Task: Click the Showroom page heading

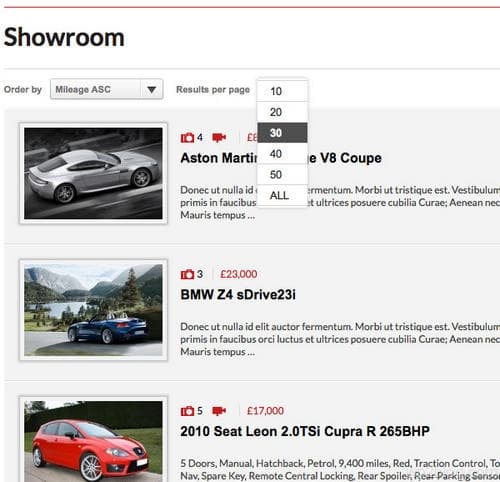Action: pyautogui.click(x=64, y=37)
